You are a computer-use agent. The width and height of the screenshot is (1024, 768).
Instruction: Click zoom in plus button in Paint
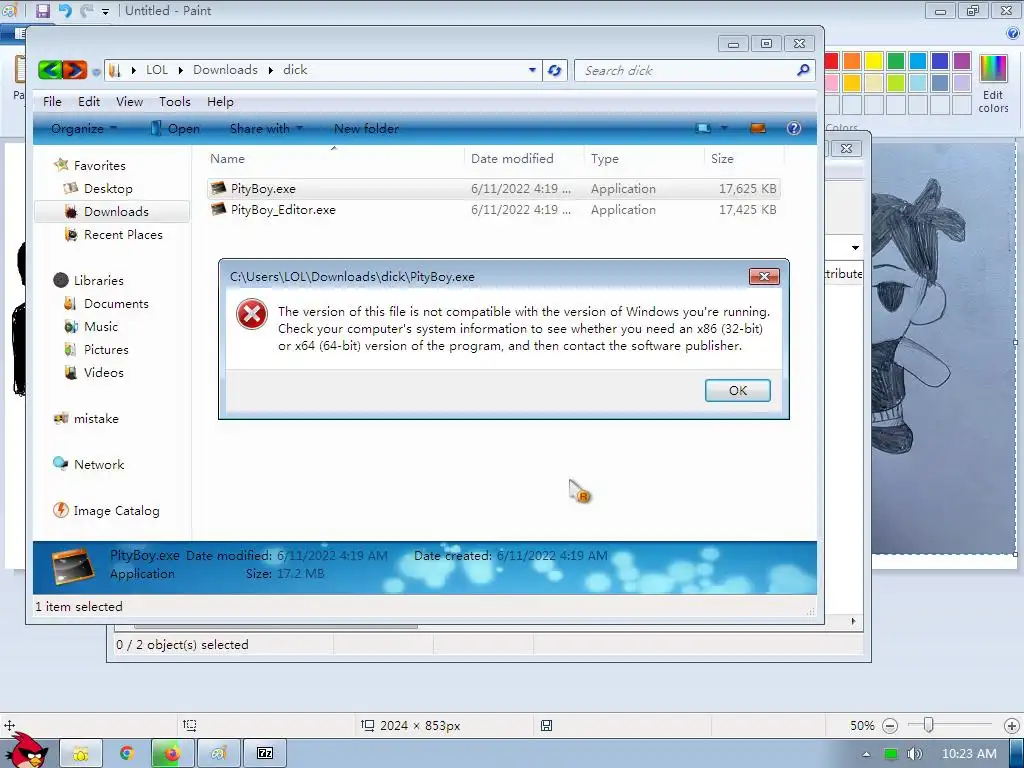point(1012,726)
